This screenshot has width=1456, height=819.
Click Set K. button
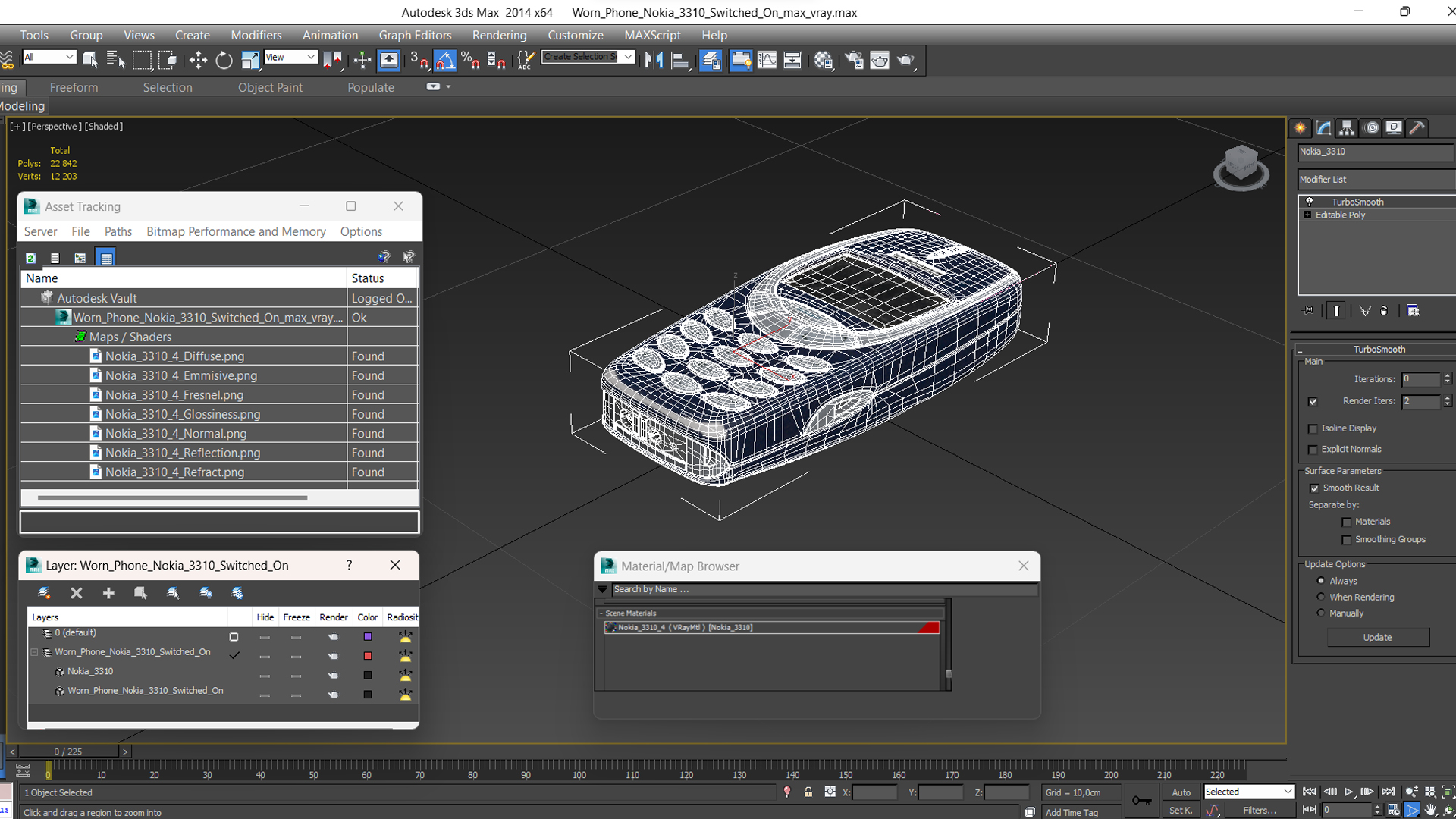click(1181, 810)
